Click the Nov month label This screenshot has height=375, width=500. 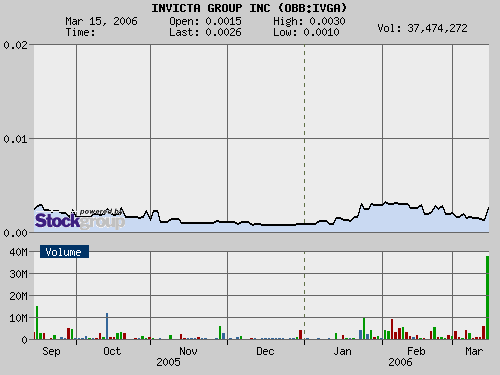(x=188, y=351)
